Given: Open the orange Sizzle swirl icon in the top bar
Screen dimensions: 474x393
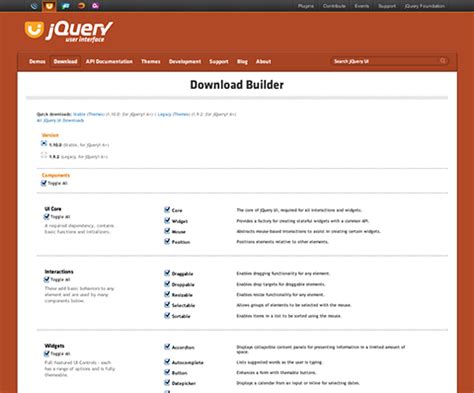Looking at the screenshot, I should [x=81, y=6].
